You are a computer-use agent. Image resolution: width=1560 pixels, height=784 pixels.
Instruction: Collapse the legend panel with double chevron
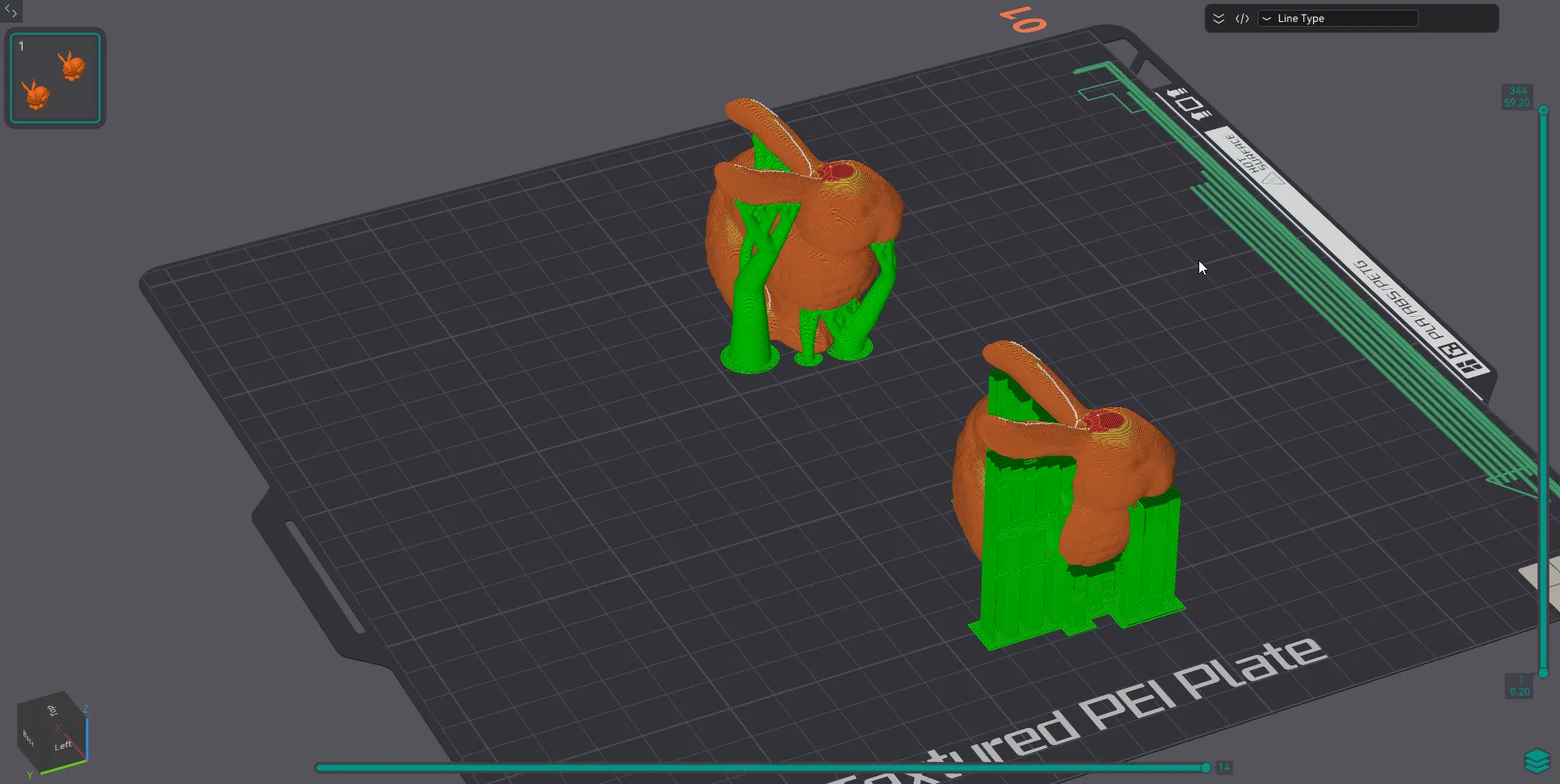(x=1219, y=19)
